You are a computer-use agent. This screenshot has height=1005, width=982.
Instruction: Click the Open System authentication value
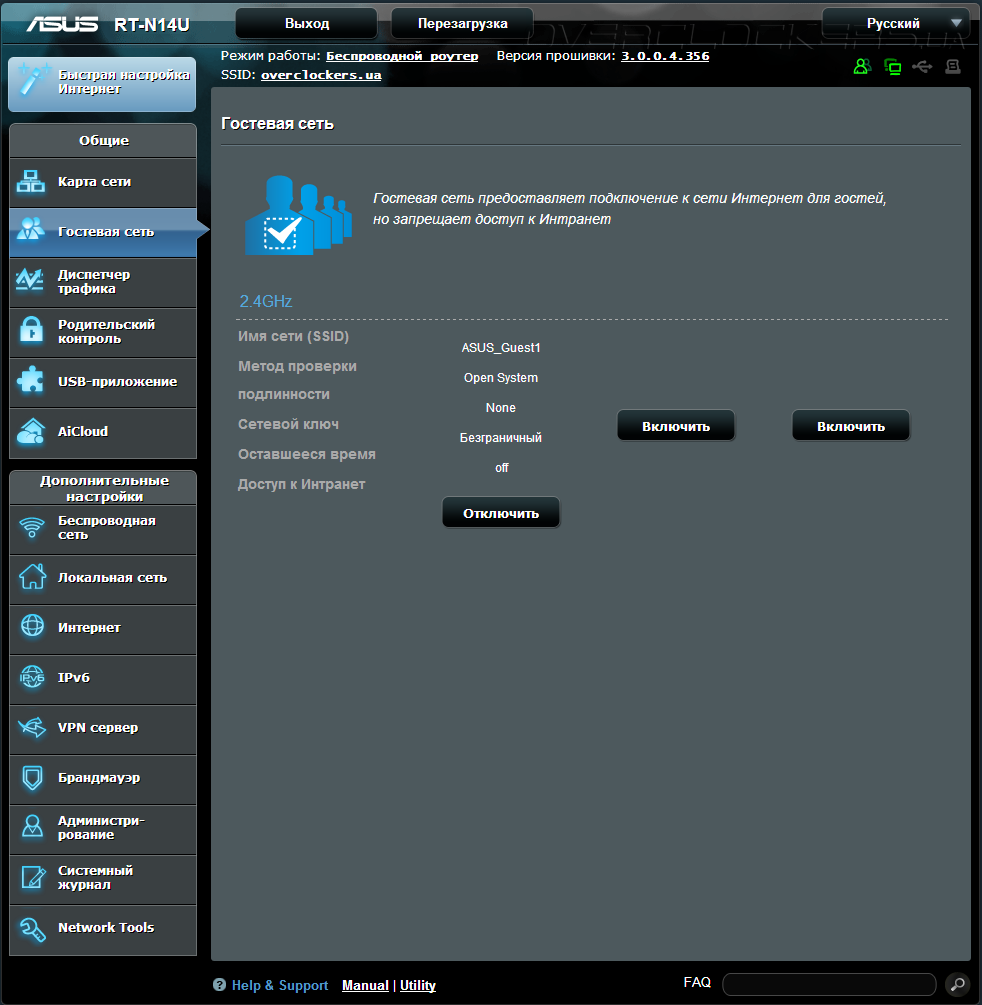coord(501,378)
